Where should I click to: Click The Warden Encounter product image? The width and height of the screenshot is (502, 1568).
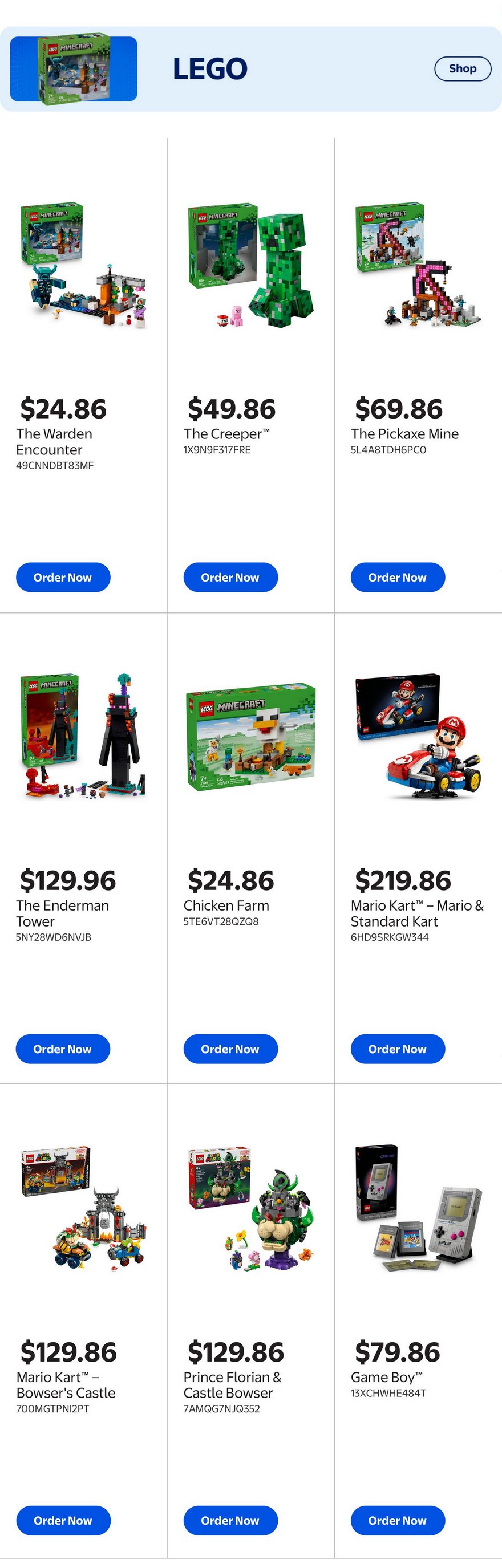coord(83,265)
